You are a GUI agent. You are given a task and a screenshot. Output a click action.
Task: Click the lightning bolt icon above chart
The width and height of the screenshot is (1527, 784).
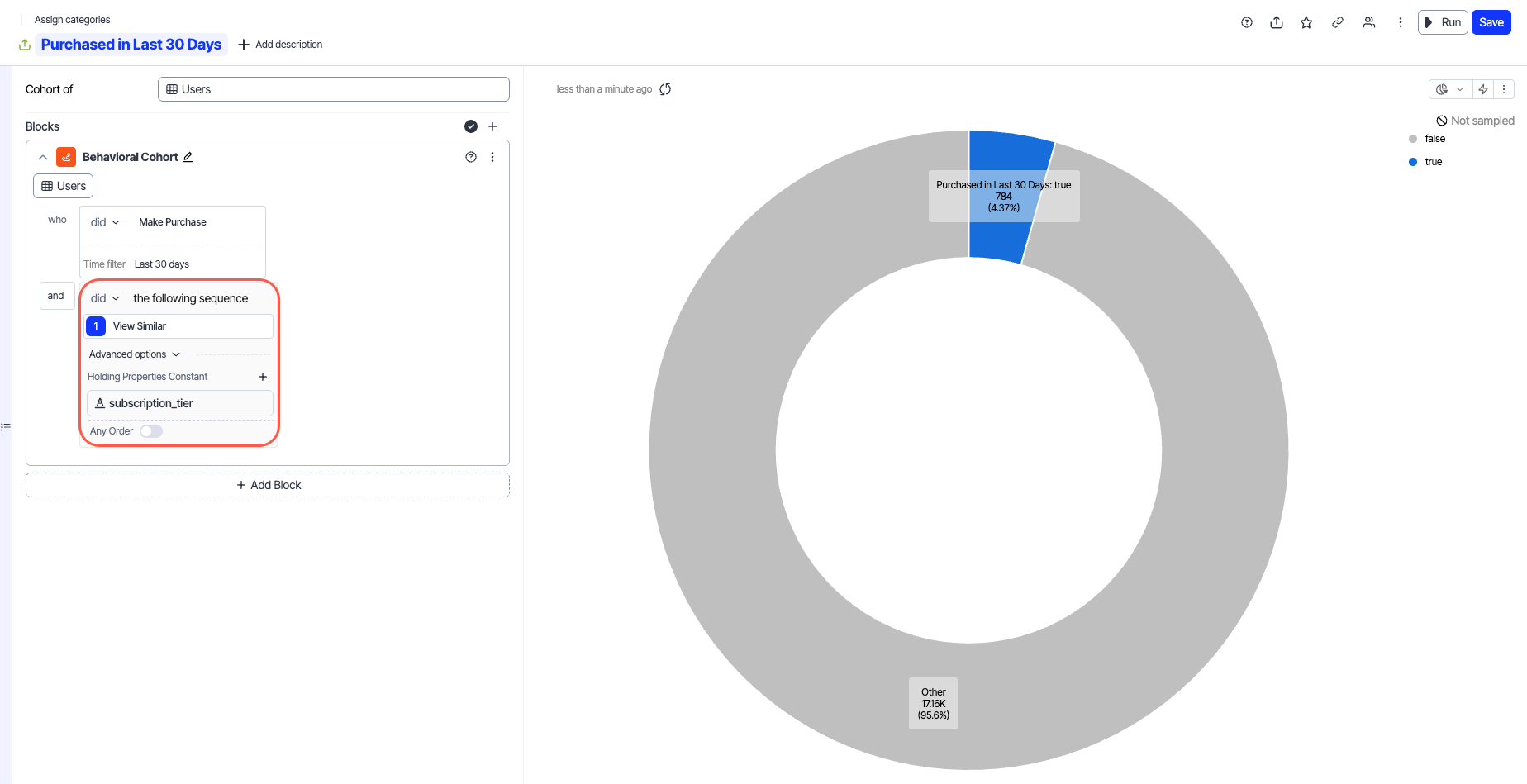pos(1483,89)
